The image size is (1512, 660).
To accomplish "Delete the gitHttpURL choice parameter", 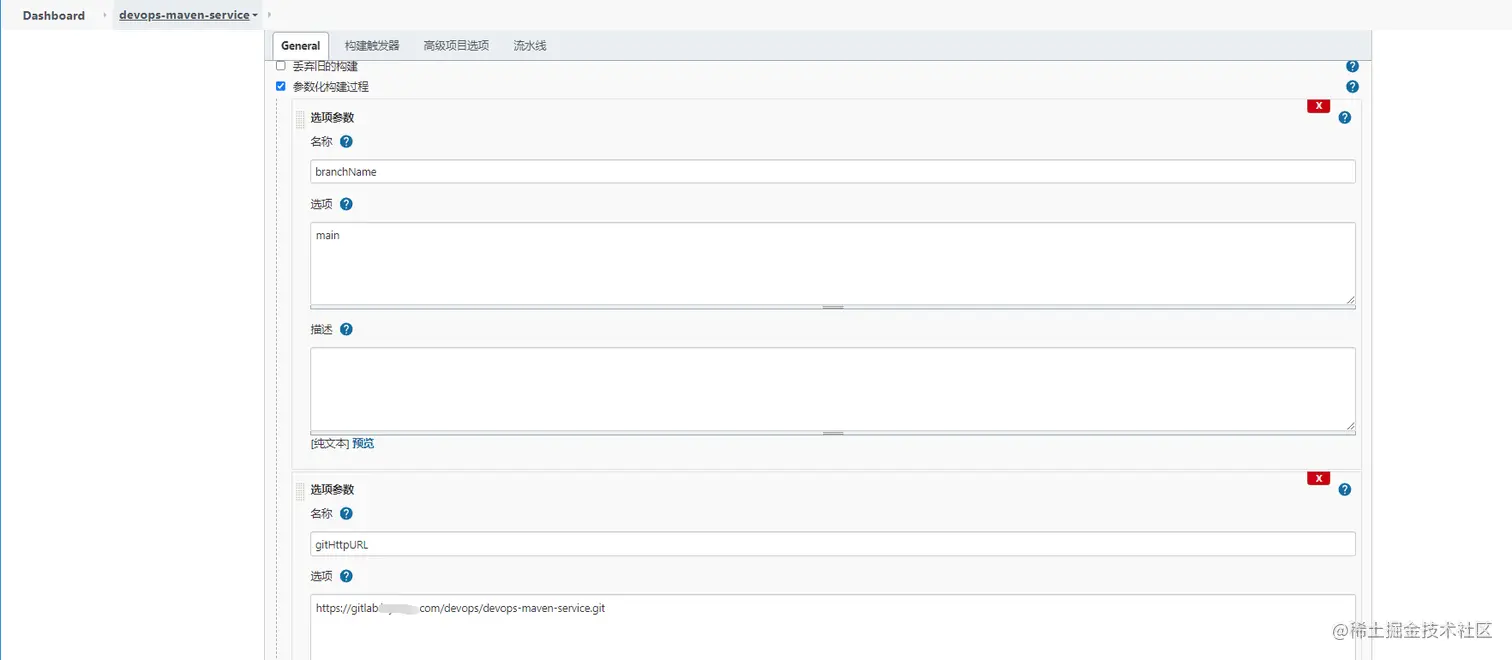I will 1318,478.
